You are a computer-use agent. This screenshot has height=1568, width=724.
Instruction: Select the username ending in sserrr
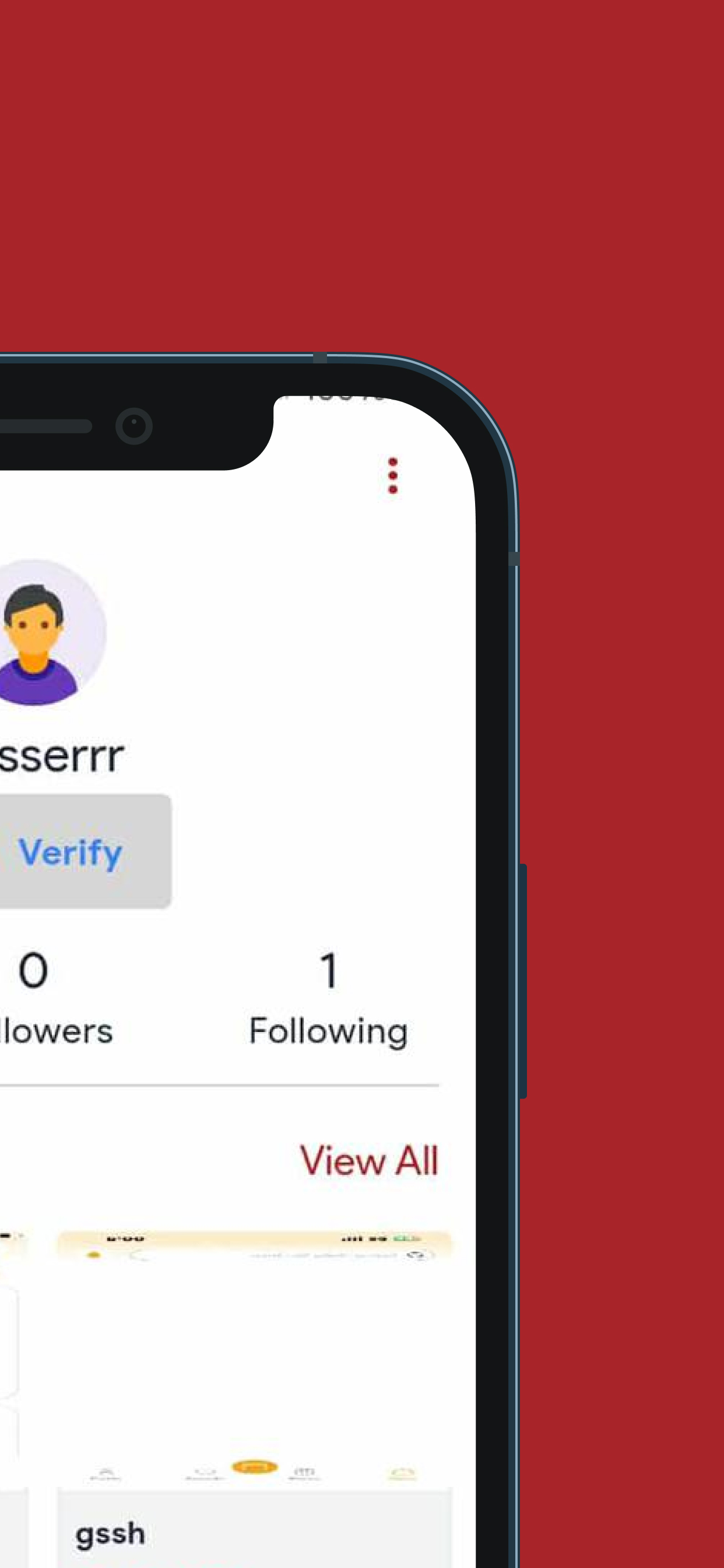click(x=61, y=757)
